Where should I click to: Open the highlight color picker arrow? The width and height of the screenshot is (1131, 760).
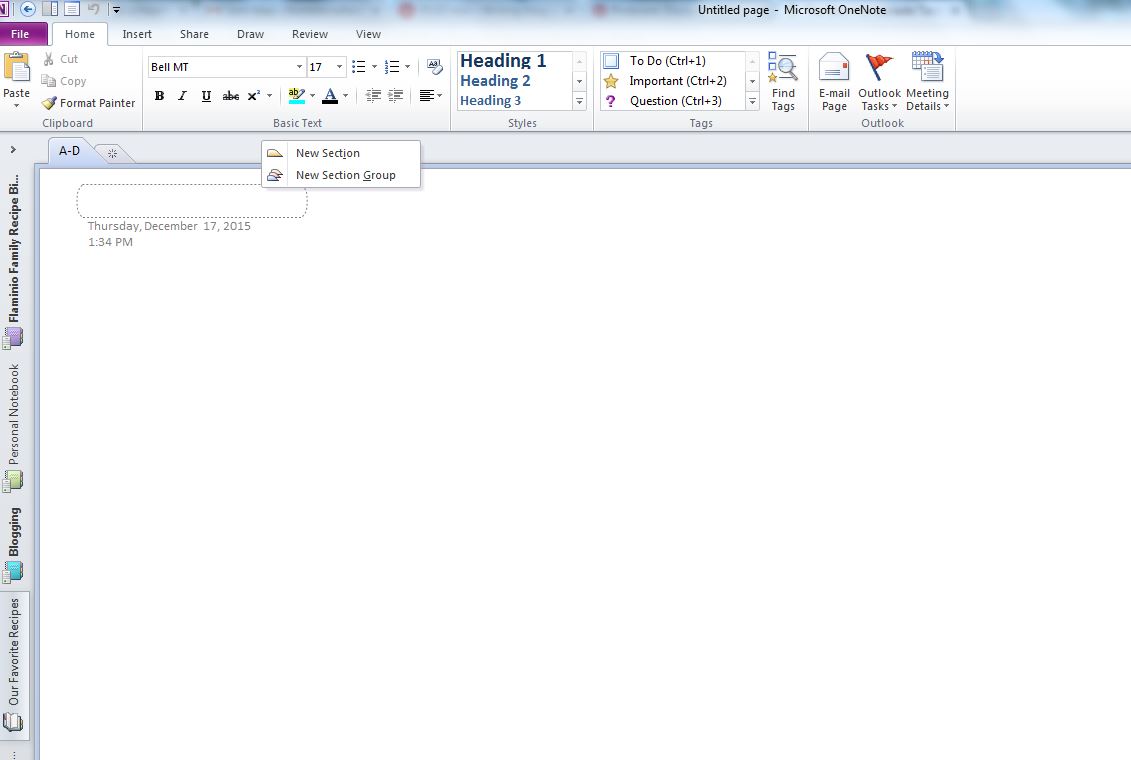[x=312, y=96]
